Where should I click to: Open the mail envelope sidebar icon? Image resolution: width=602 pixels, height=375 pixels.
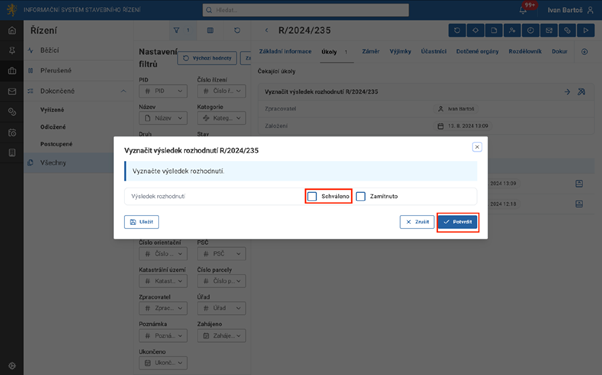click(12, 91)
